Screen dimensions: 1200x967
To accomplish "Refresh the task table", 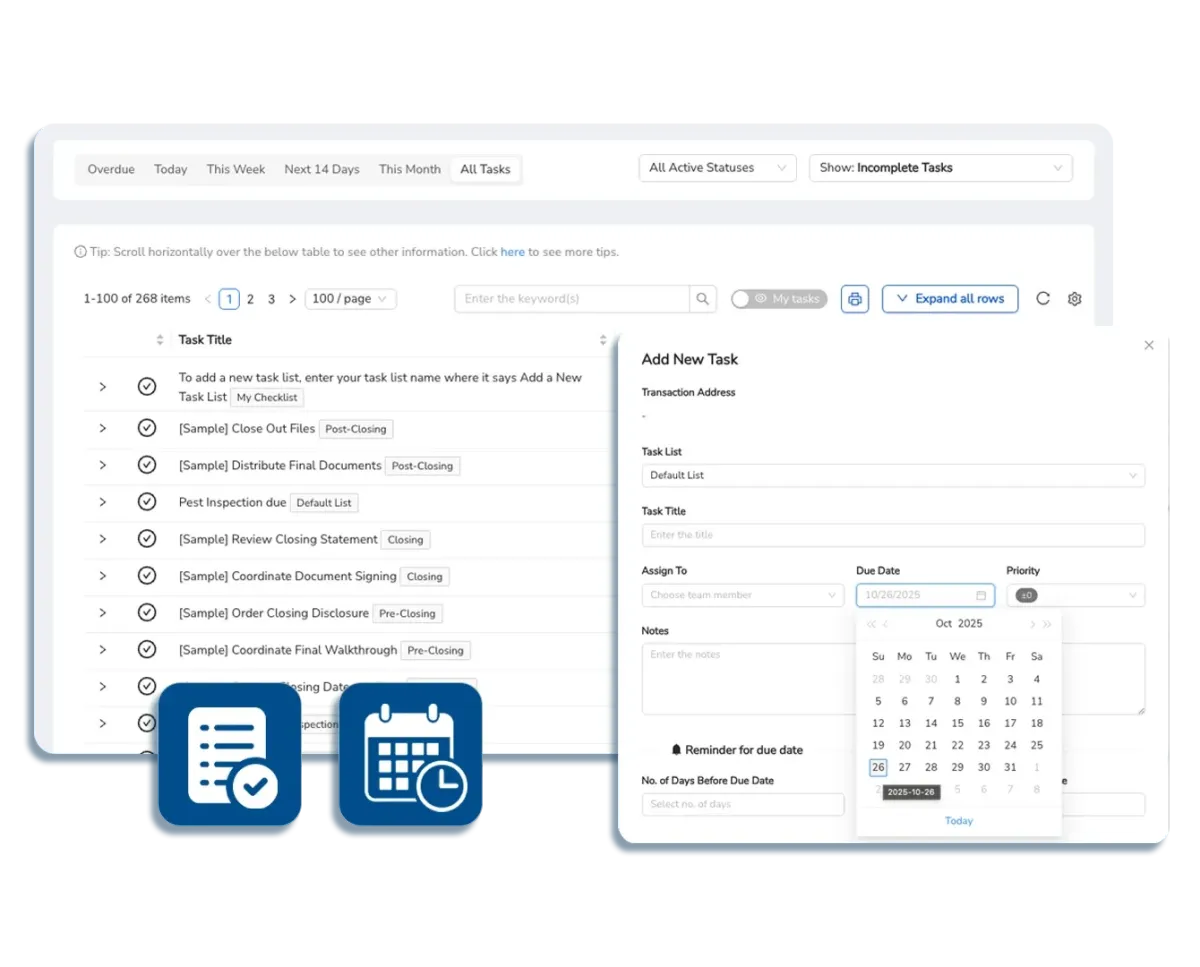I will [1043, 299].
